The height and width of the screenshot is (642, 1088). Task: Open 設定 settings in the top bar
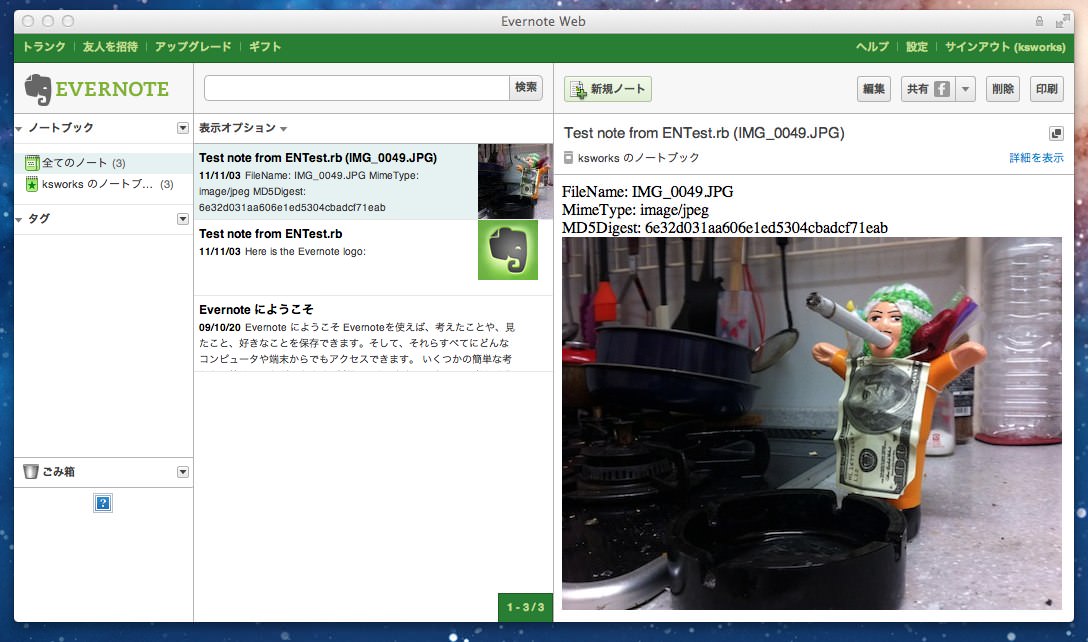(917, 47)
